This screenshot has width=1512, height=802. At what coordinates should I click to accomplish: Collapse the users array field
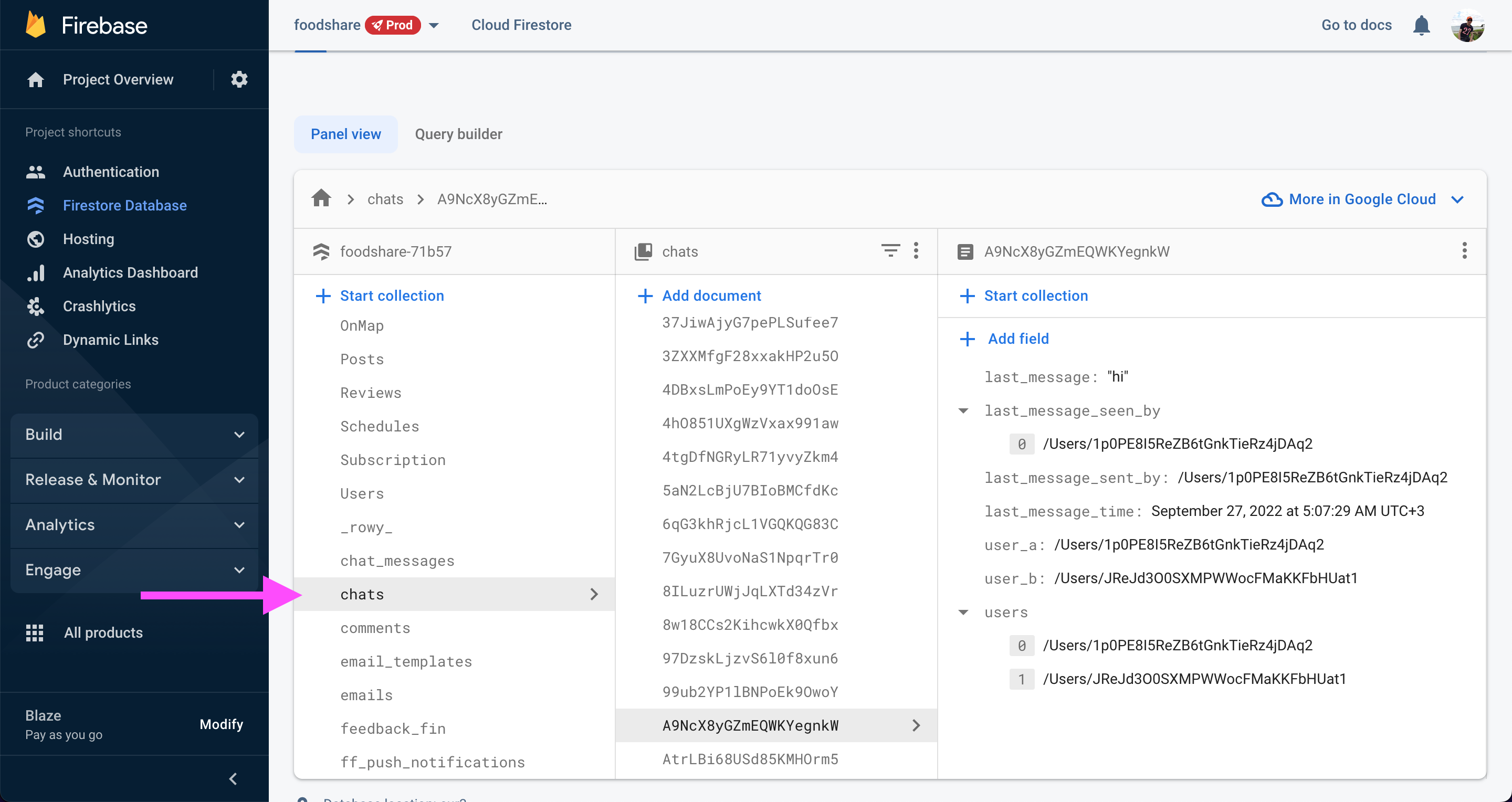click(963, 612)
